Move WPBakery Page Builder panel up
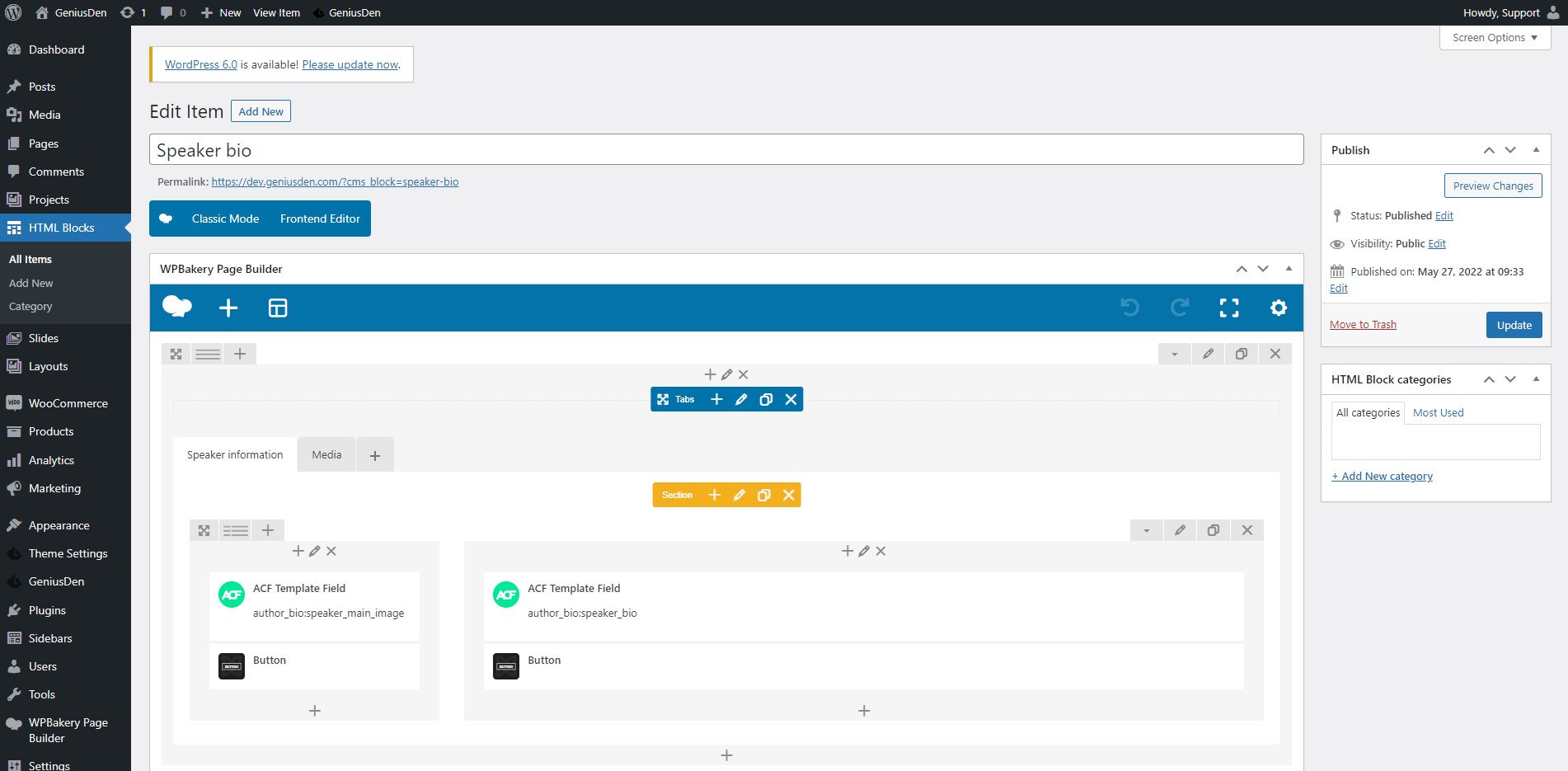This screenshot has height=771, width=1568. click(x=1242, y=268)
